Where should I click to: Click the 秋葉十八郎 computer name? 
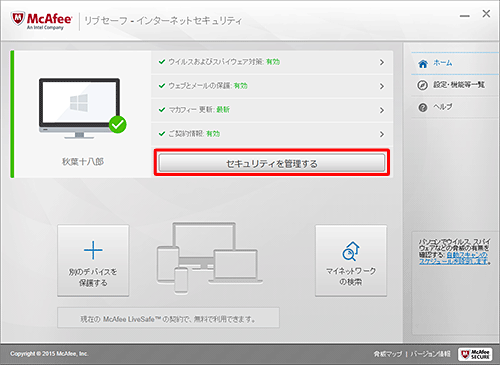tap(83, 162)
